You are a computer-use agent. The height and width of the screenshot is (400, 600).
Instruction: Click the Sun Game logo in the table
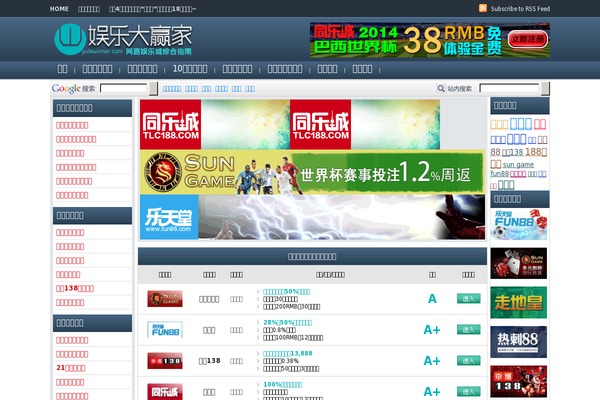[x=165, y=299]
